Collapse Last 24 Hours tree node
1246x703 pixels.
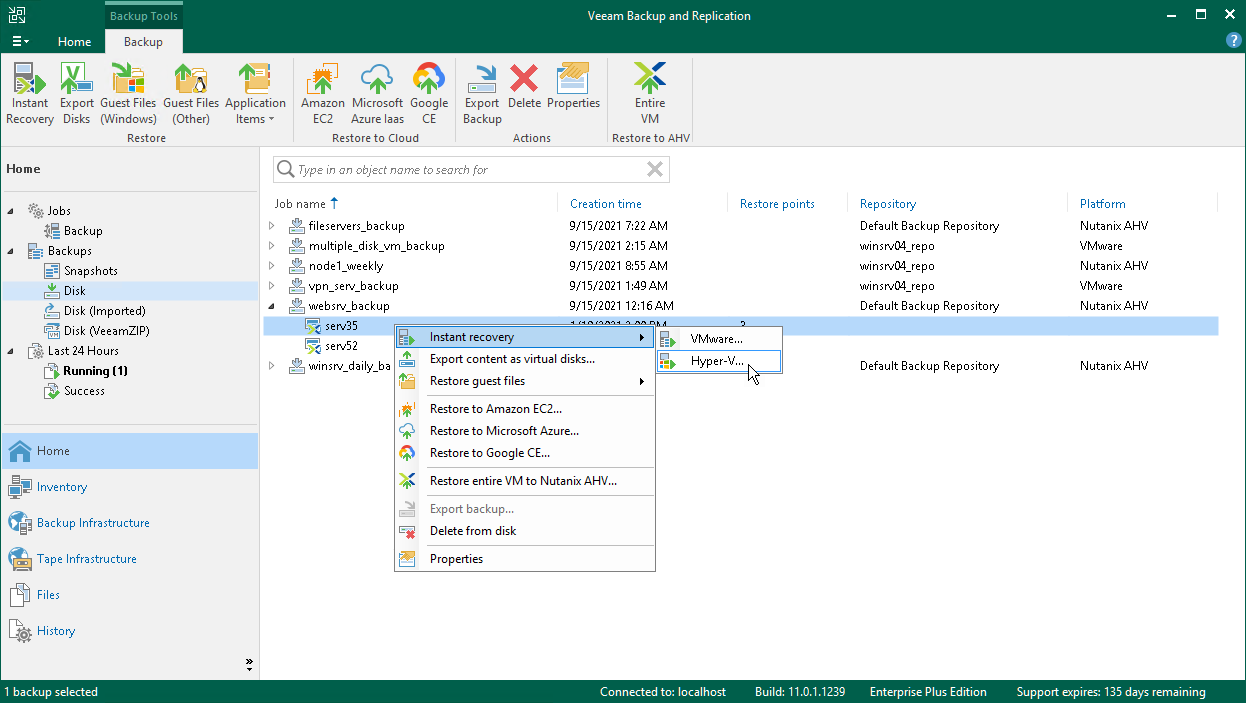pyautogui.click(x=11, y=351)
